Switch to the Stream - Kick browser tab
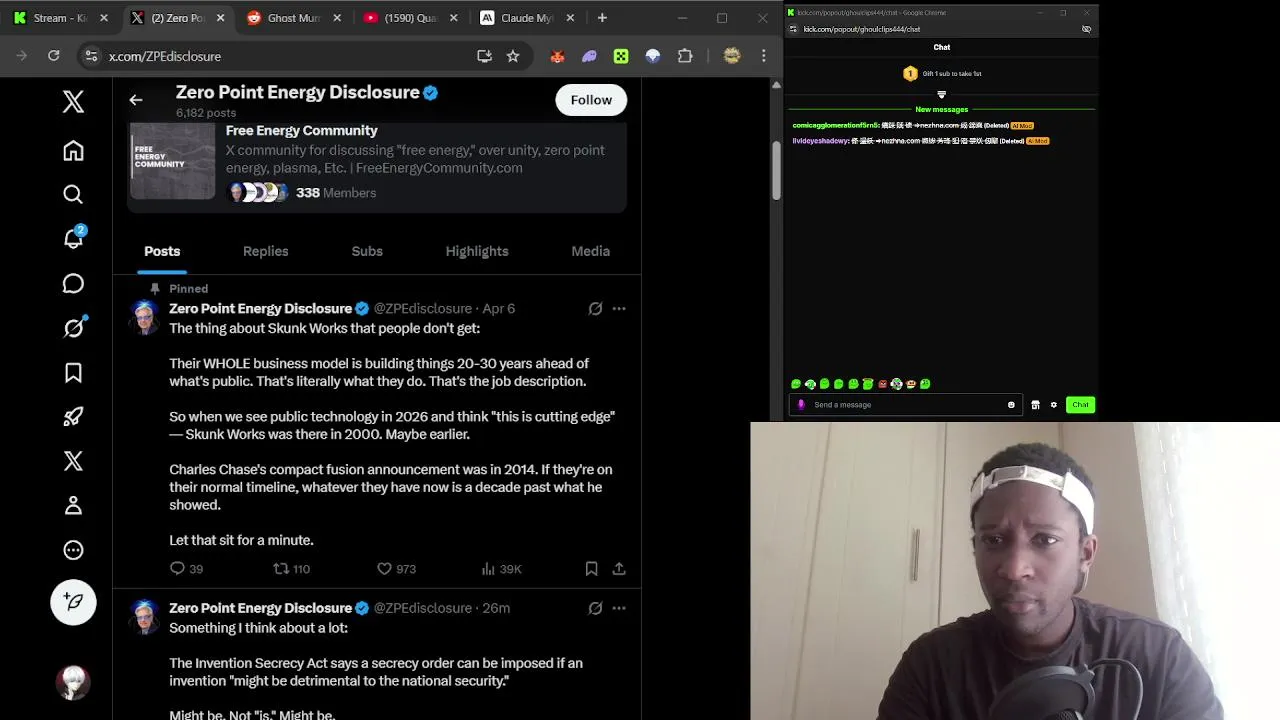The width and height of the screenshot is (1280, 720). click(x=60, y=18)
